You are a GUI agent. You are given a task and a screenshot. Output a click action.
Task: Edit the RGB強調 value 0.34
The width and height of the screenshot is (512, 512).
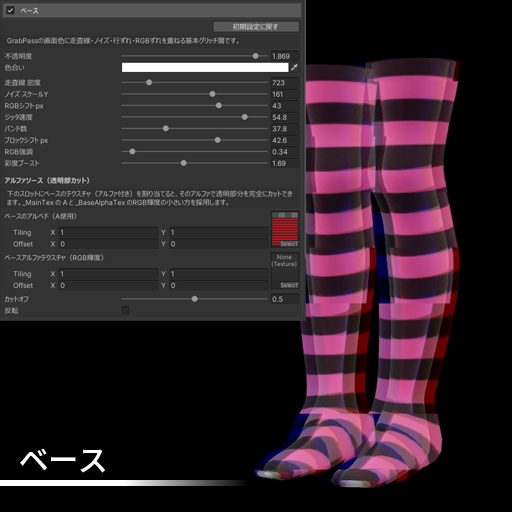(x=285, y=152)
